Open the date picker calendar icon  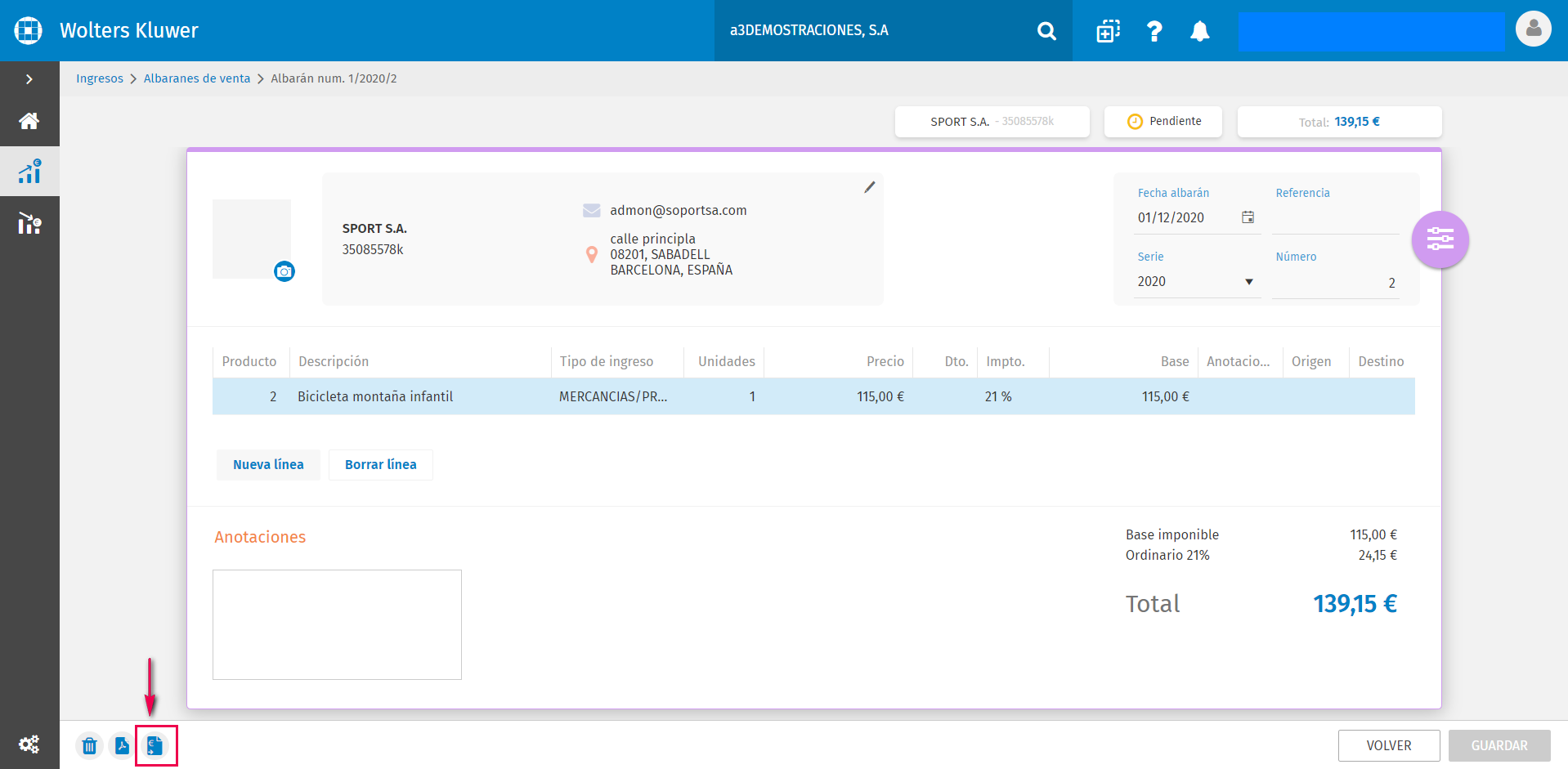click(1248, 217)
